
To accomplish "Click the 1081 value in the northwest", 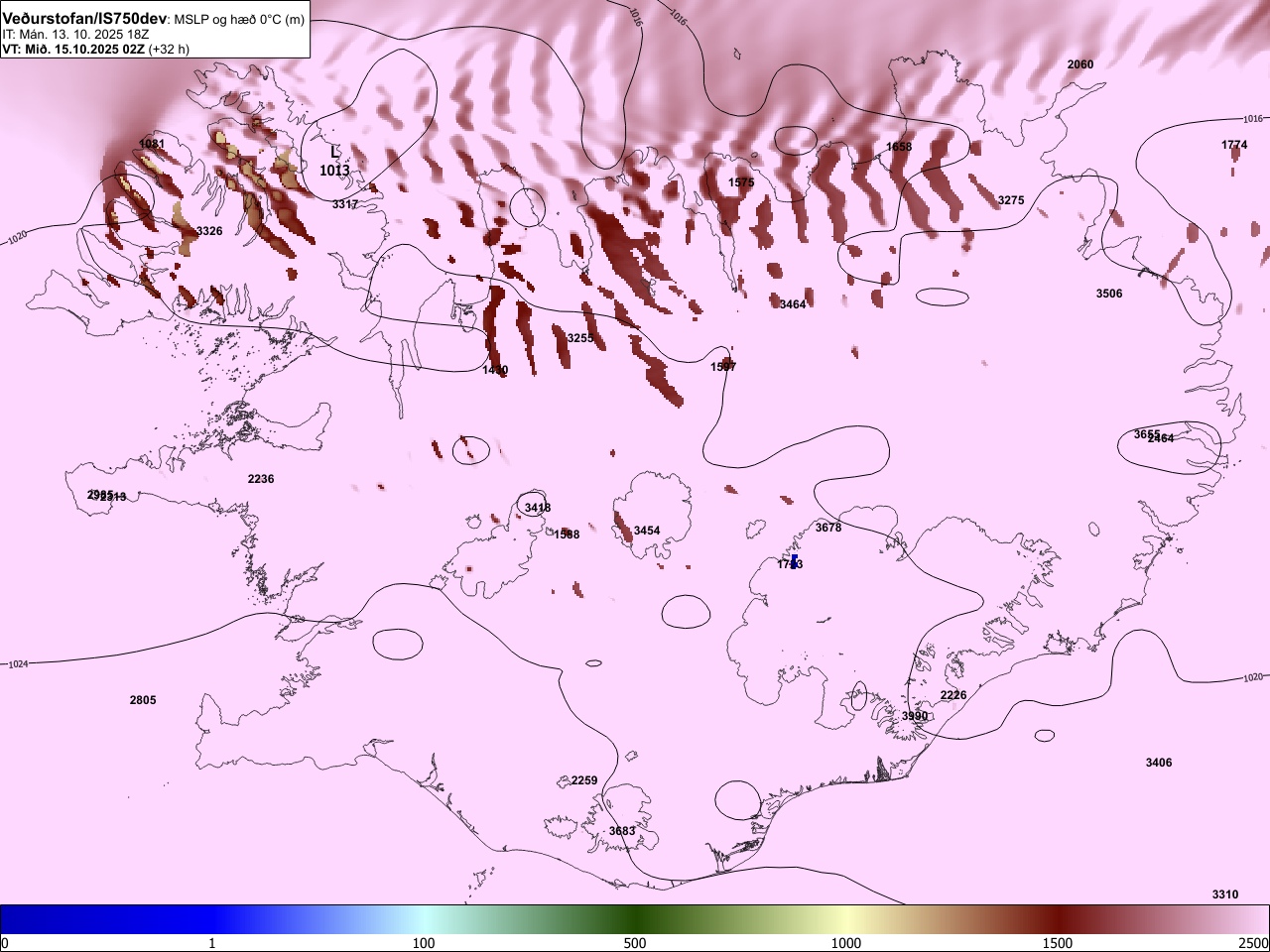I will coord(152,144).
